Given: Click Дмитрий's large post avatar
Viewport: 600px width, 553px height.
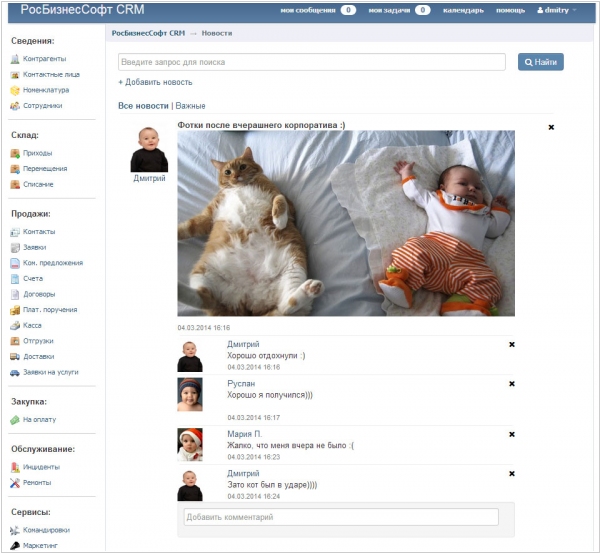Looking at the screenshot, I should pos(149,149).
